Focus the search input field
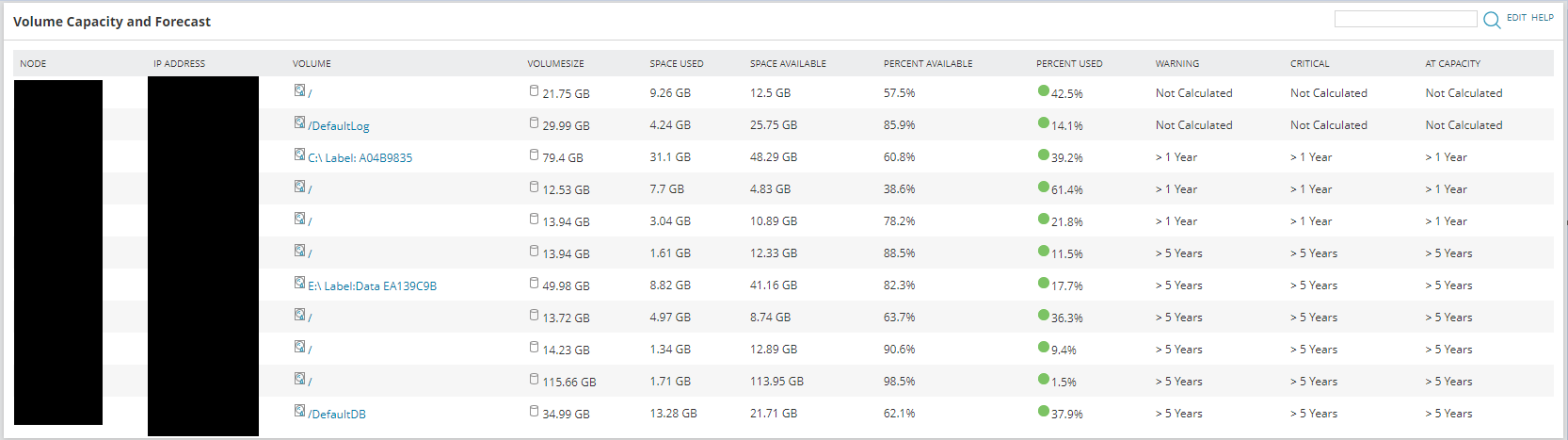The width and height of the screenshot is (1568, 440). 1405,19
